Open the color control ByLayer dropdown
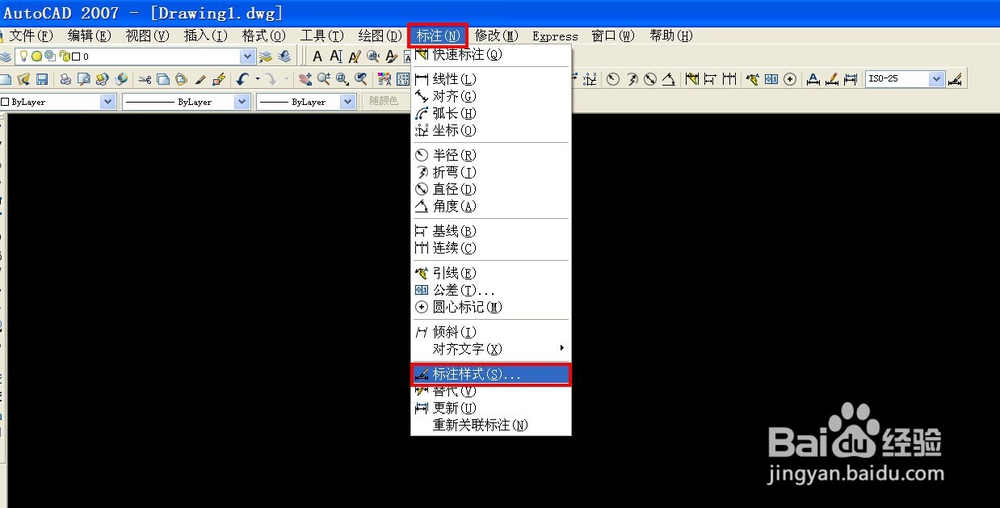Screen dimensions: 1000x508 click(108, 102)
